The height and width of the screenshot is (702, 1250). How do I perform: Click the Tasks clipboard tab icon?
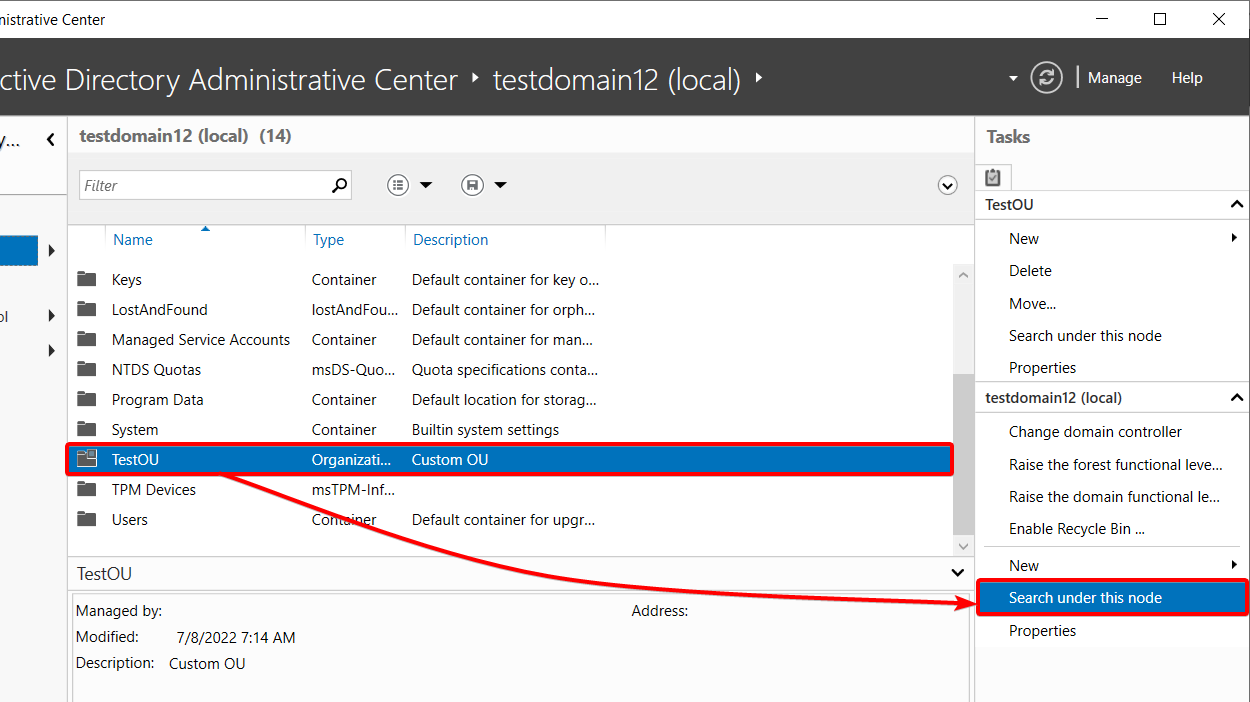click(993, 177)
